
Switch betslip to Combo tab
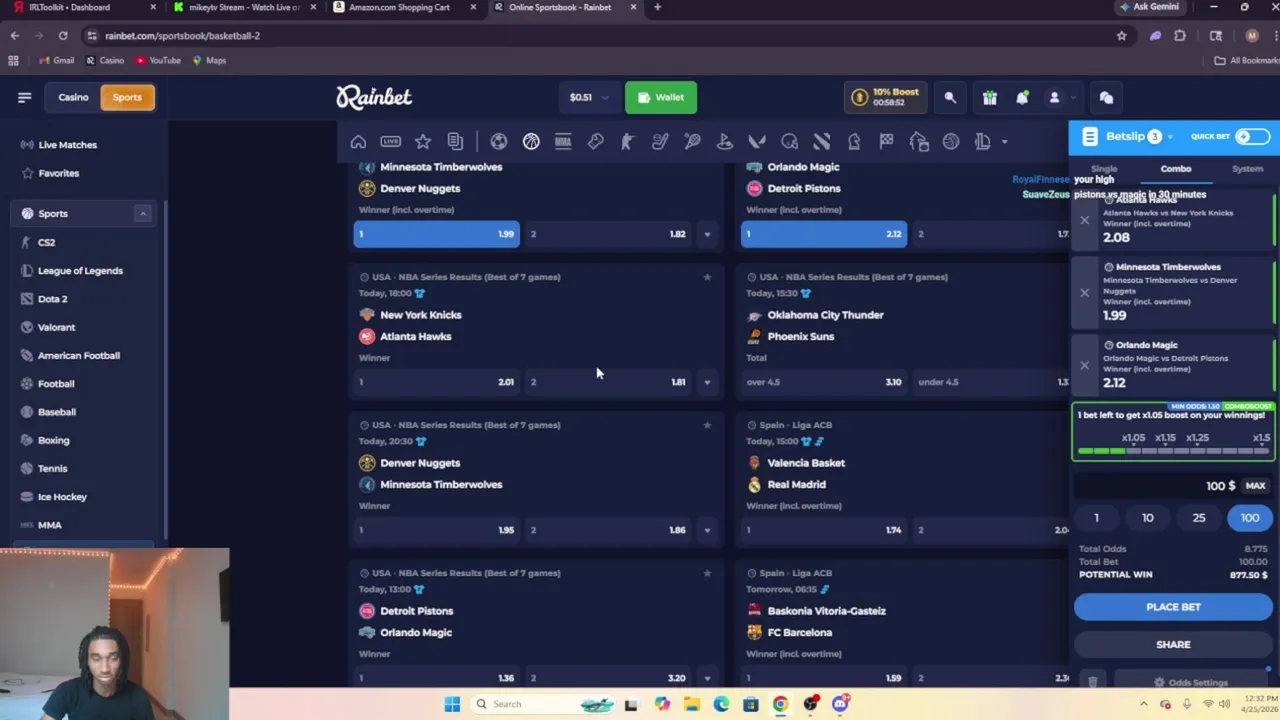tap(1176, 169)
